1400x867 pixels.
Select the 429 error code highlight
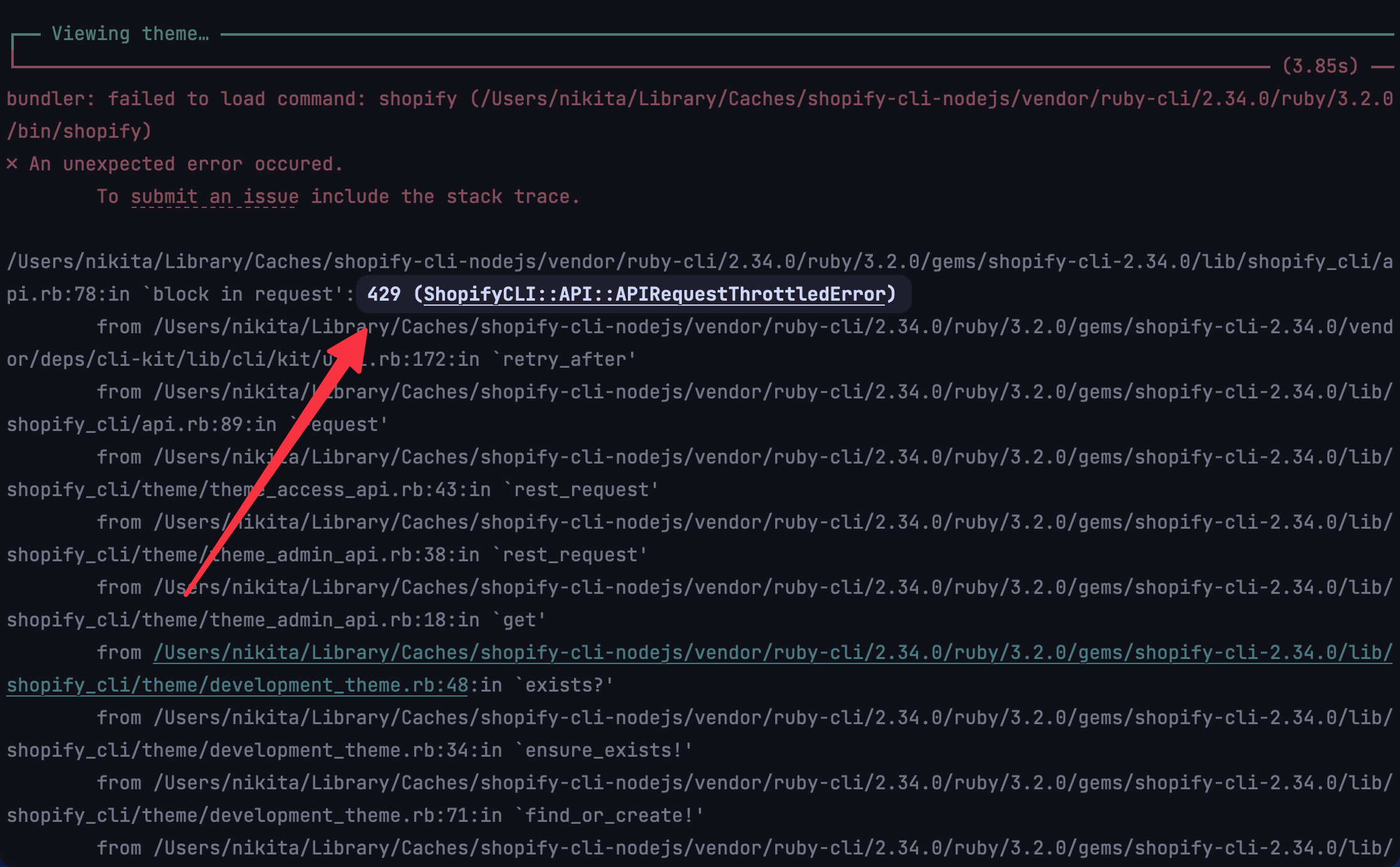tap(383, 294)
